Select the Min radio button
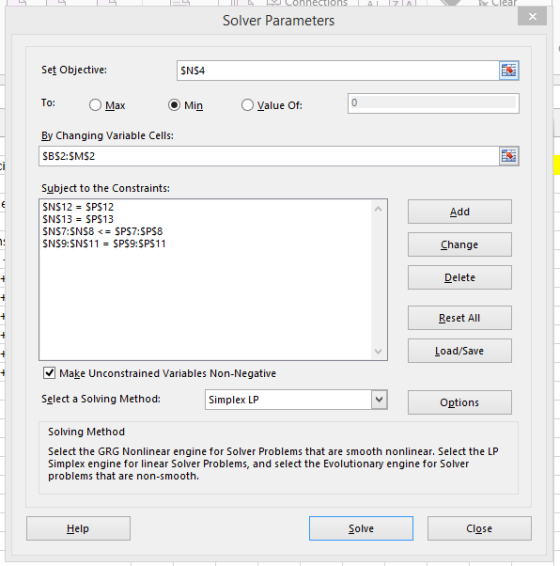560x566 pixels. [x=174, y=105]
